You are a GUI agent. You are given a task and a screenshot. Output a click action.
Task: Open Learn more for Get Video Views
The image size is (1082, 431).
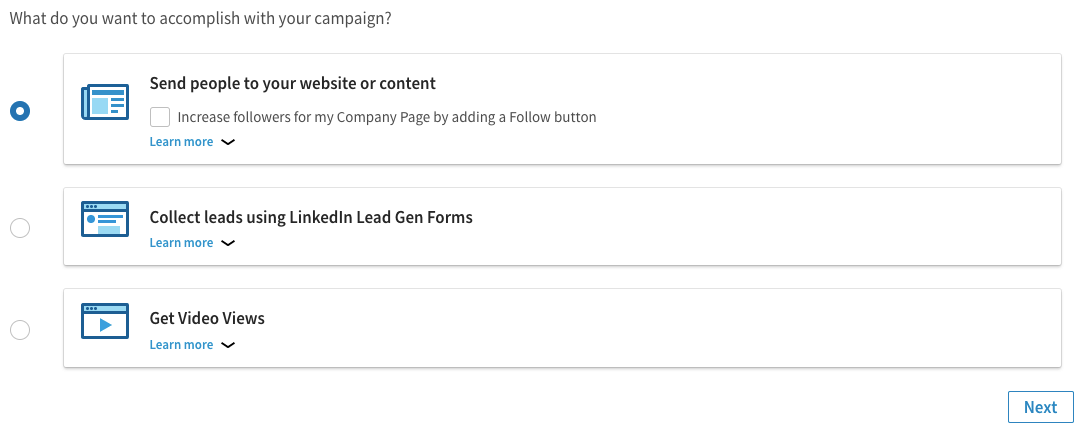click(181, 345)
